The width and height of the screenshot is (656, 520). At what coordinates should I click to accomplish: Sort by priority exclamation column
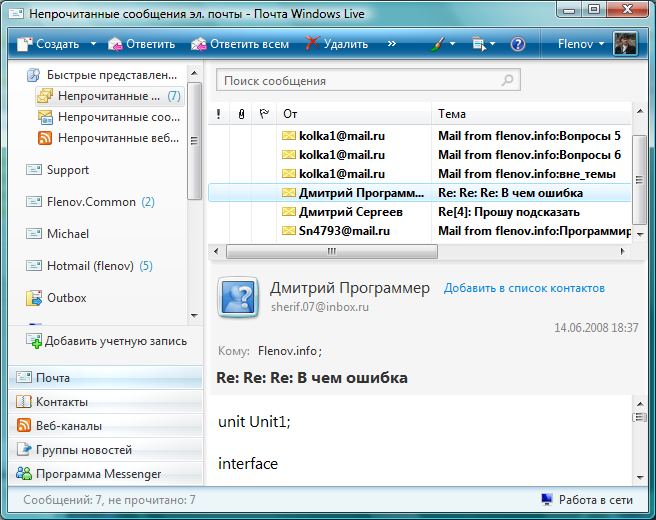[219, 114]
